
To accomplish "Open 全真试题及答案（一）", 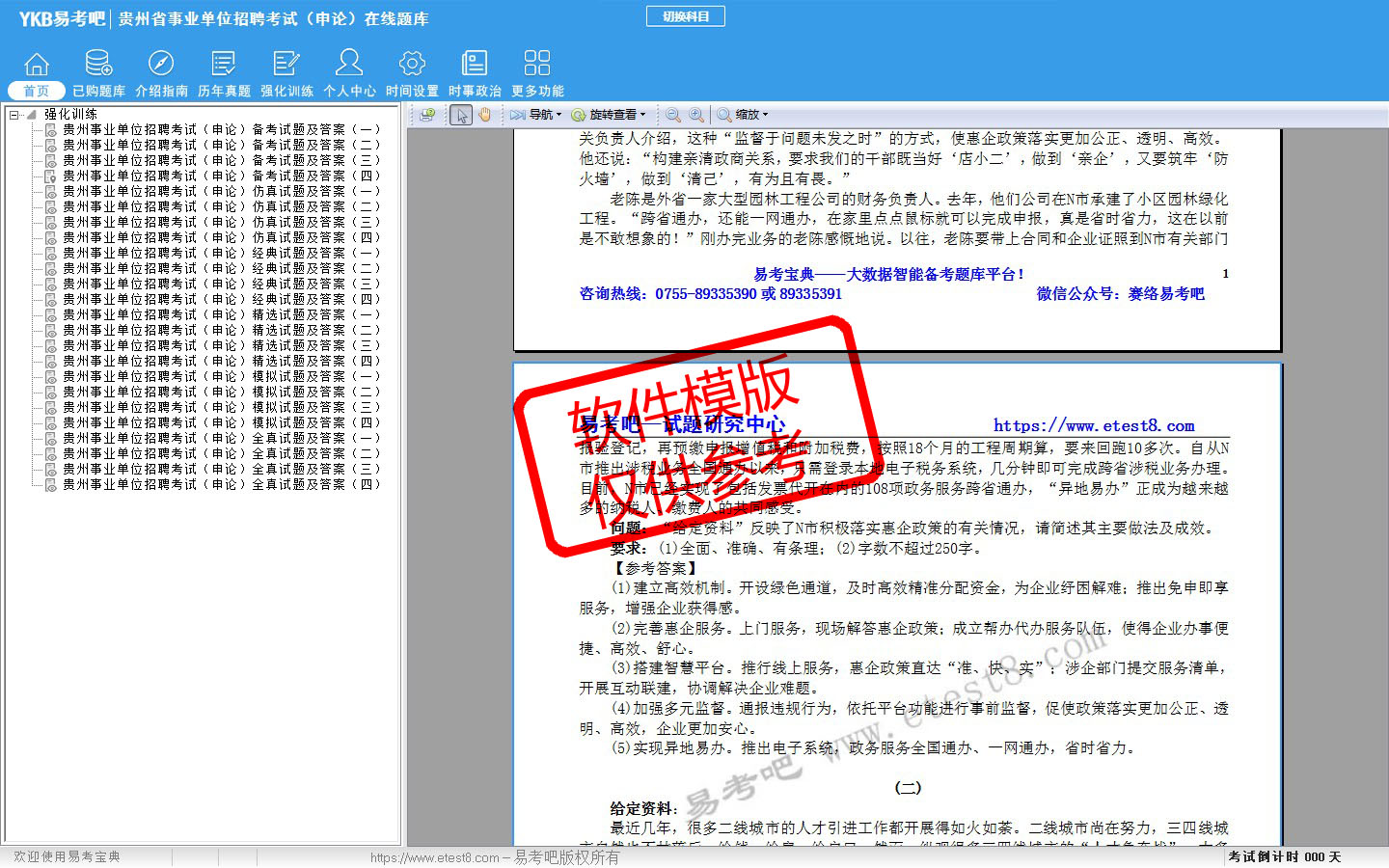I will pyautogui.click(x=222, y=438).
